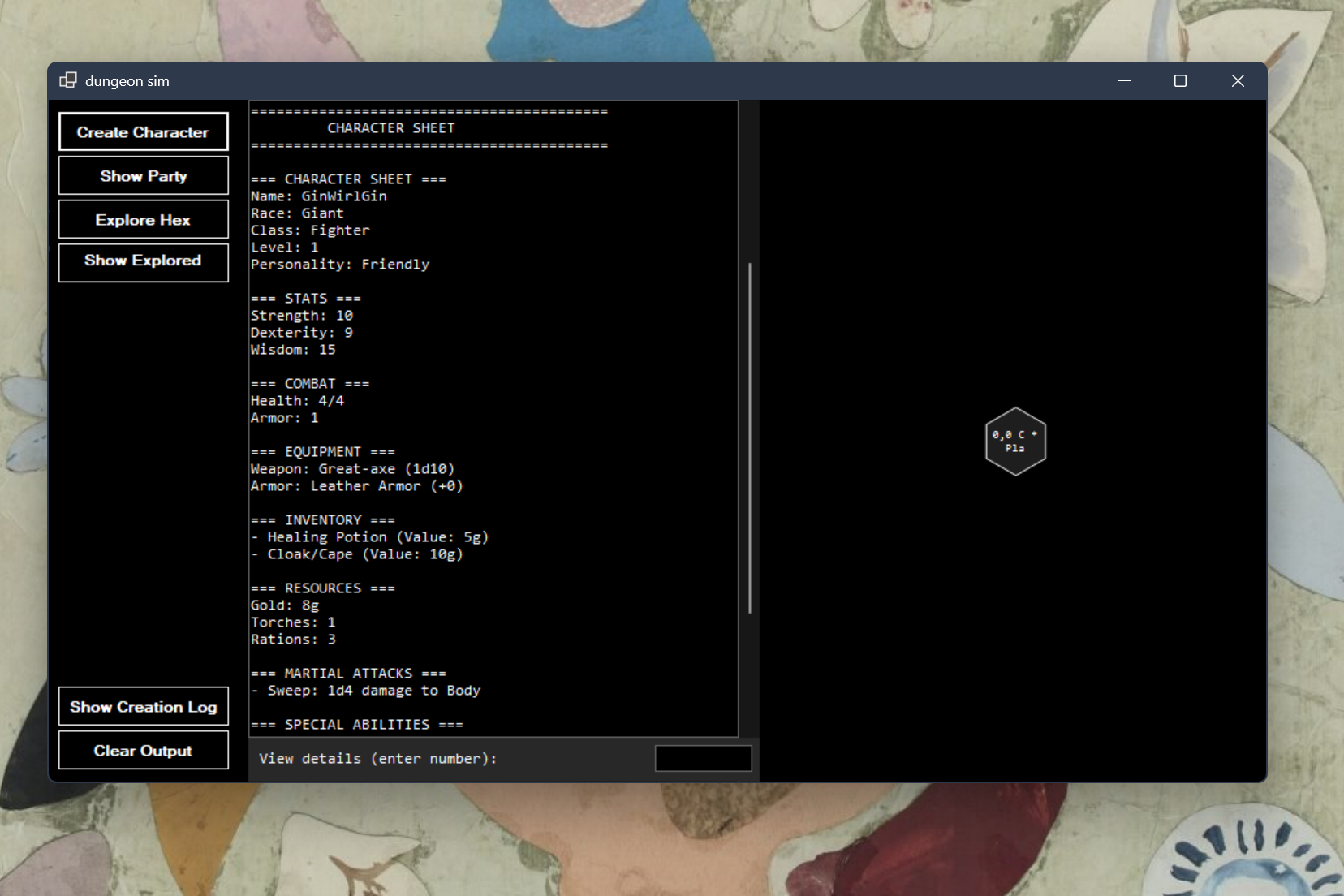The height and width of the screenshot is (896, 1344).
Task: Close the dungeon sim window
Action: (x=1237, y=80)
